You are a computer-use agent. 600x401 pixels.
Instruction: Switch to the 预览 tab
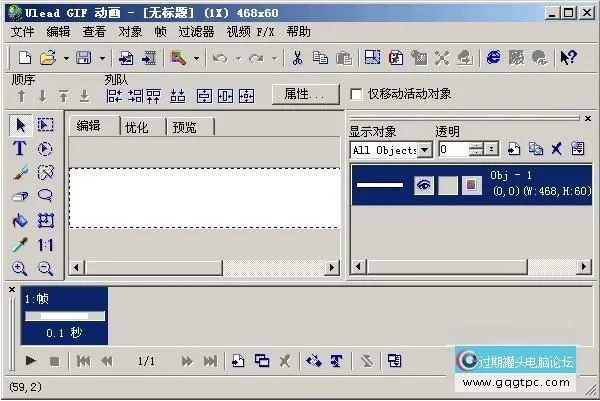[184, 127]
